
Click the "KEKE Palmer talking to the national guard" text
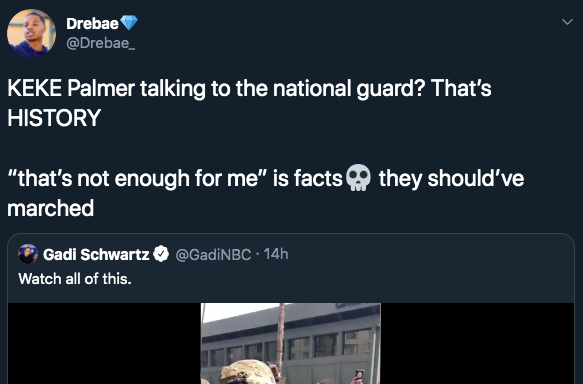click(215, 88)
